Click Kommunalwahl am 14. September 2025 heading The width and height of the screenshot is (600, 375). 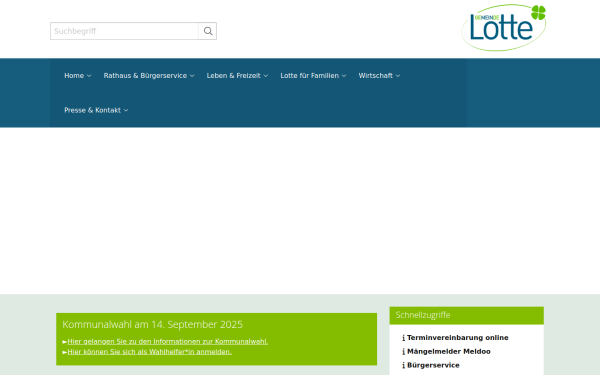click(x=152, y=324)
